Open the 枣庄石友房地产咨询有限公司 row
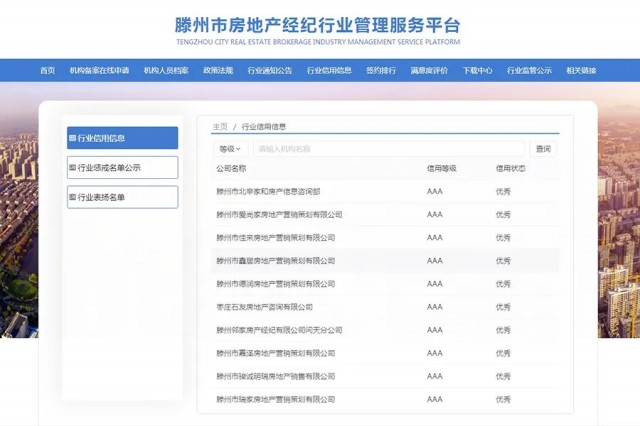The height and width of the screenshot is (426, 640). click(x=265, y=307)
